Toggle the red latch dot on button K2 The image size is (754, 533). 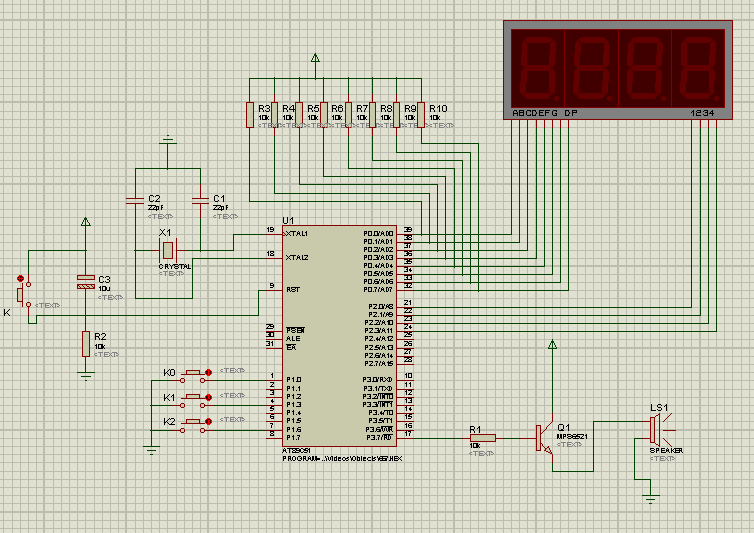pyautogui.click(x=209, y=421)
